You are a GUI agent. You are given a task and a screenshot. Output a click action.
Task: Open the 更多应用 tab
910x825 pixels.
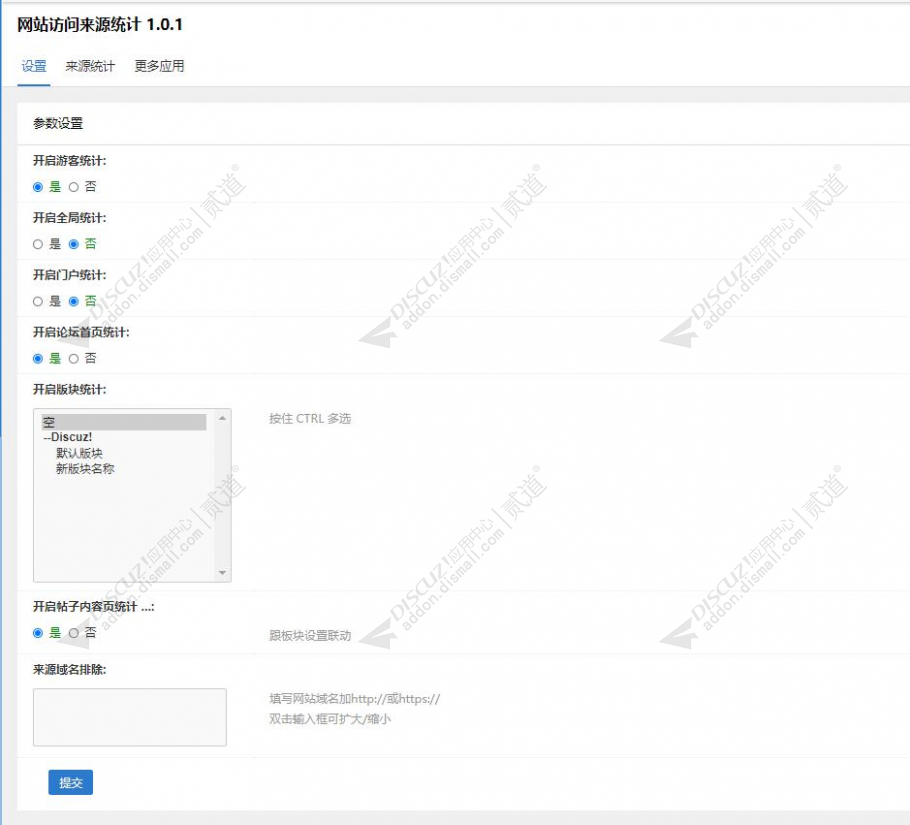click(x=159, y=66)
